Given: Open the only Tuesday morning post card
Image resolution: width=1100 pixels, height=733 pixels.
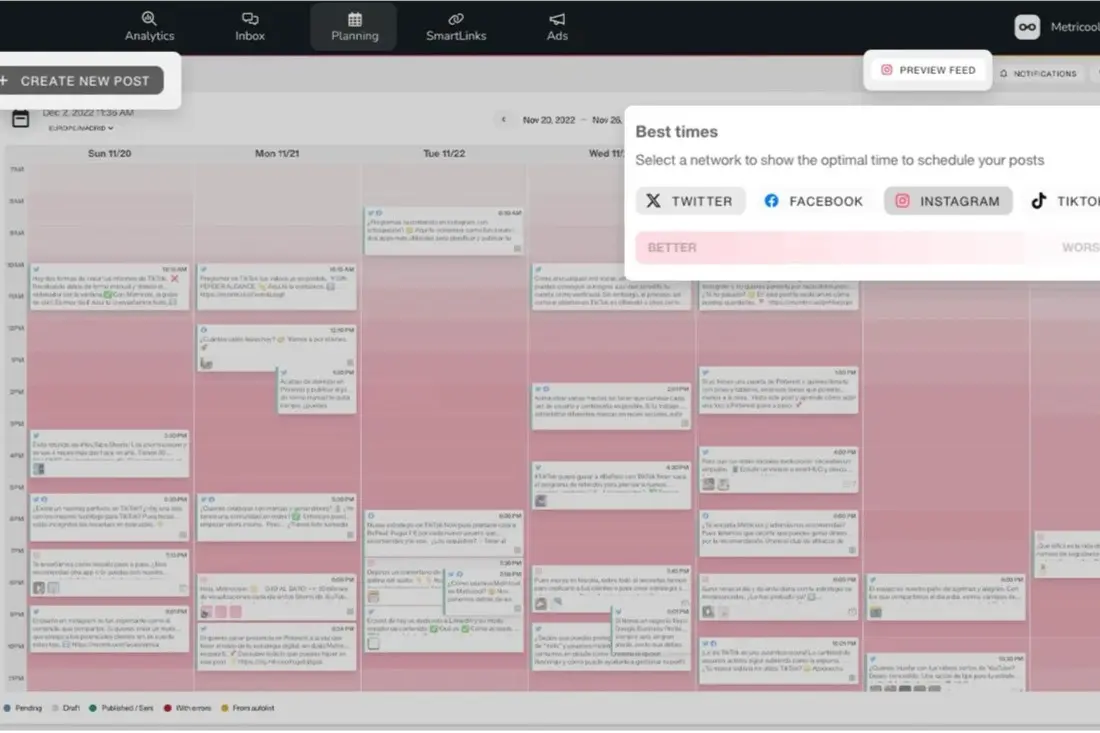Looking at the screenshot, I should pyautogui.click(x=444, y=231).
